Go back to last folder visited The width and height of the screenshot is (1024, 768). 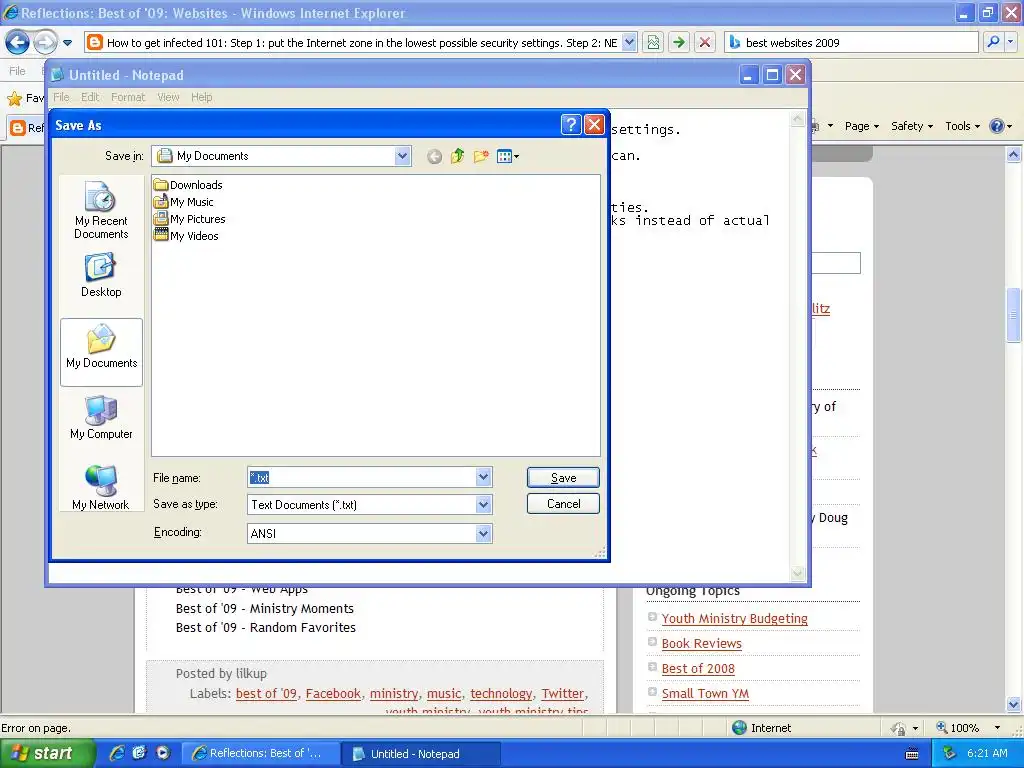tap(434, 156)
